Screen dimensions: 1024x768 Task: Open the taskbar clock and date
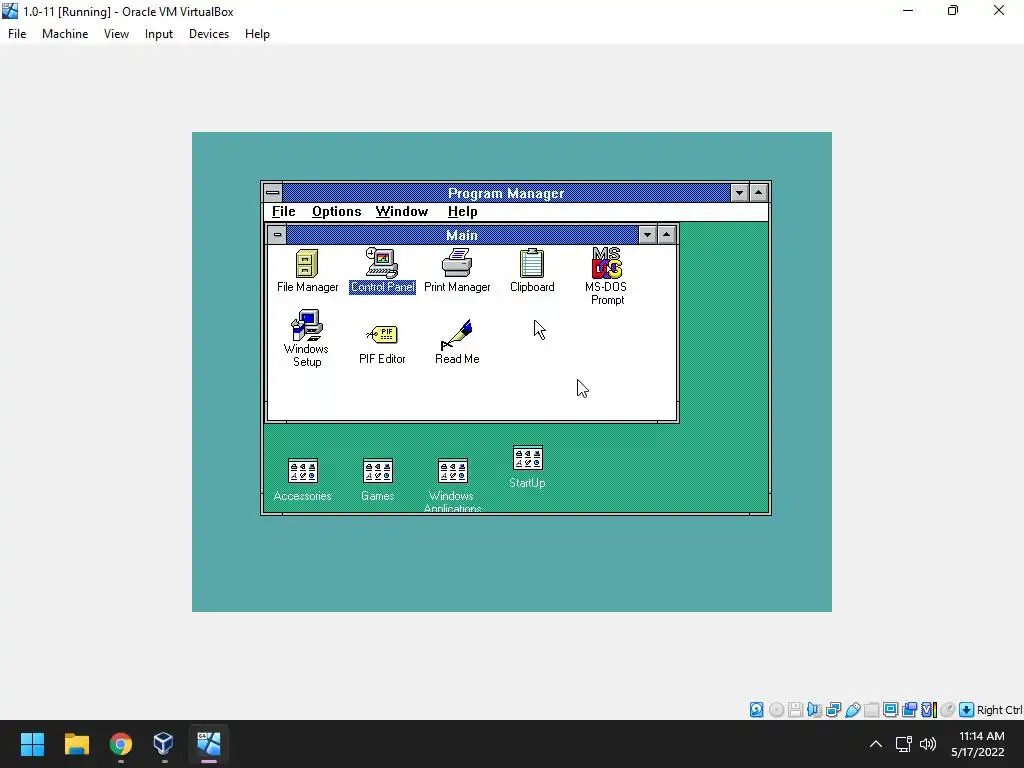click(980, 744)
